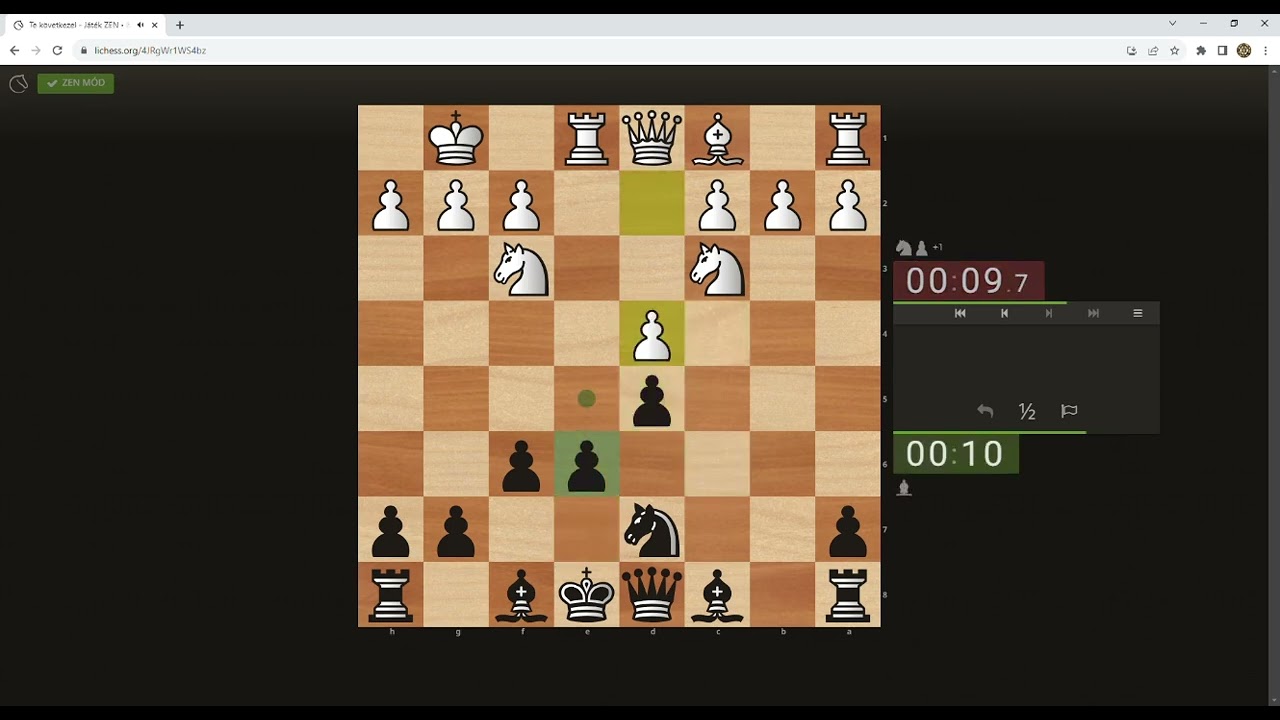
Task: Resign using the flag icon
Action: (x=1069, y=411)
